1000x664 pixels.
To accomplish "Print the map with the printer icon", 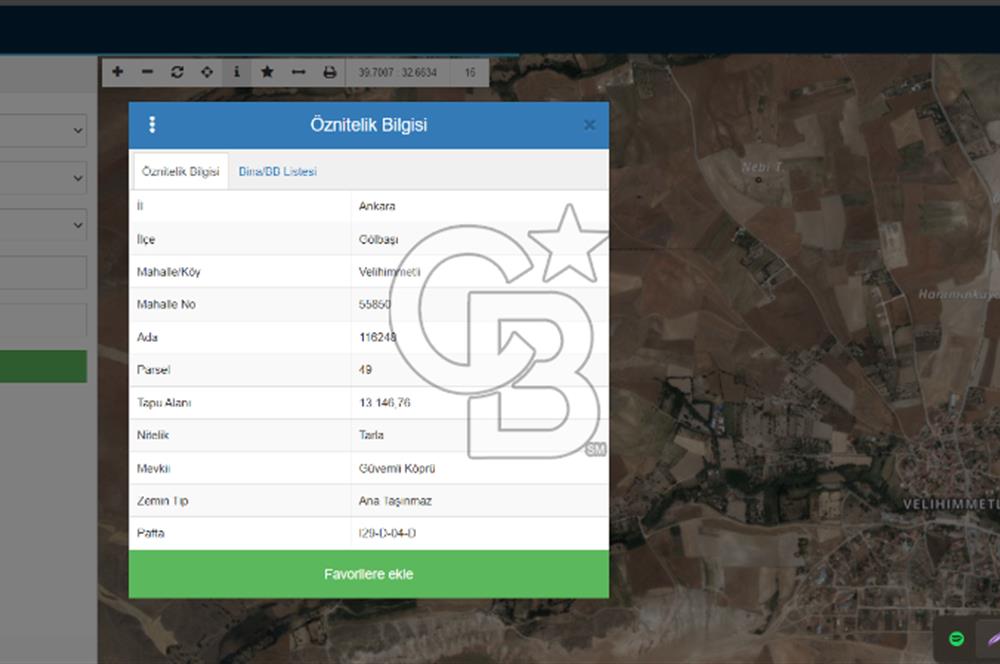I will pos(329,72).
